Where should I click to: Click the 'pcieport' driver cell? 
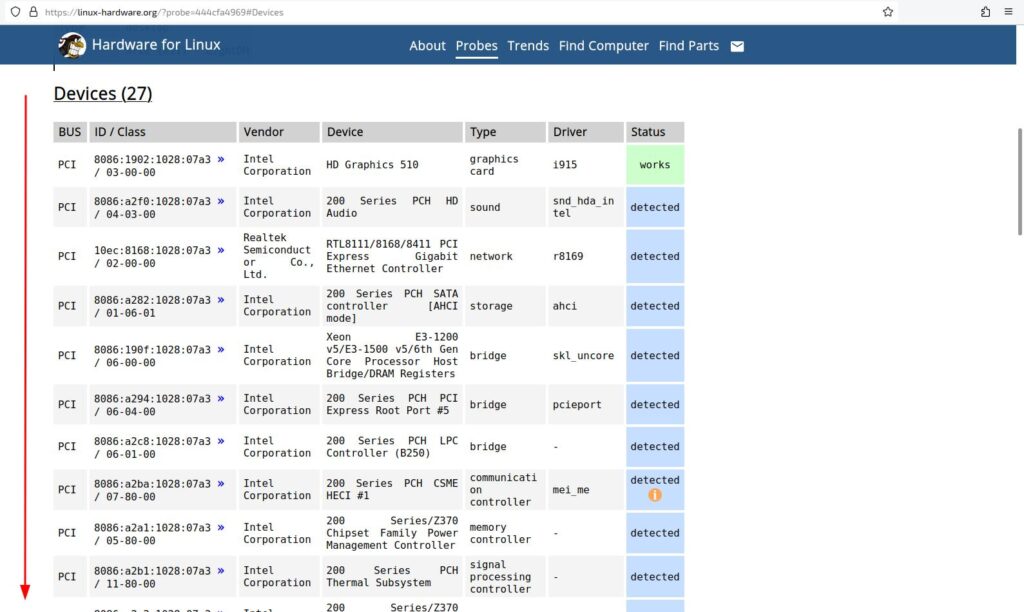click(585, 404)
